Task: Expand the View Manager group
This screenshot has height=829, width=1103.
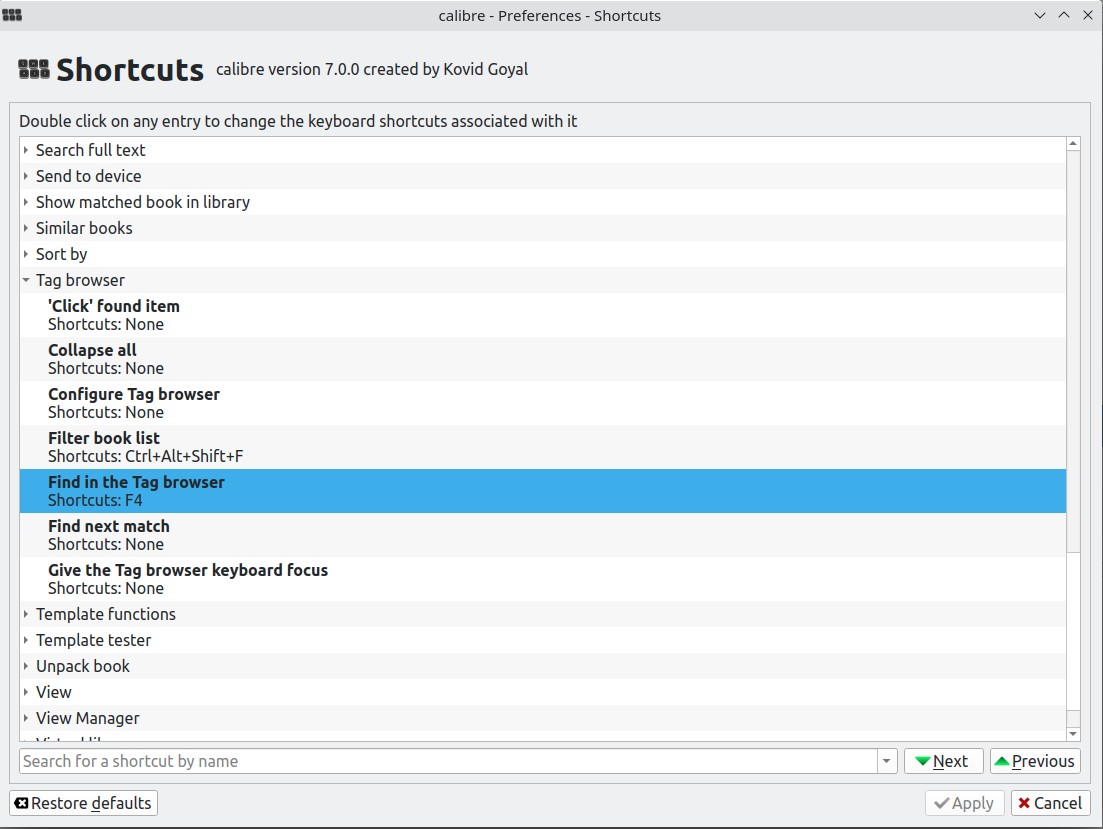Action: click(x=25, y=719)
